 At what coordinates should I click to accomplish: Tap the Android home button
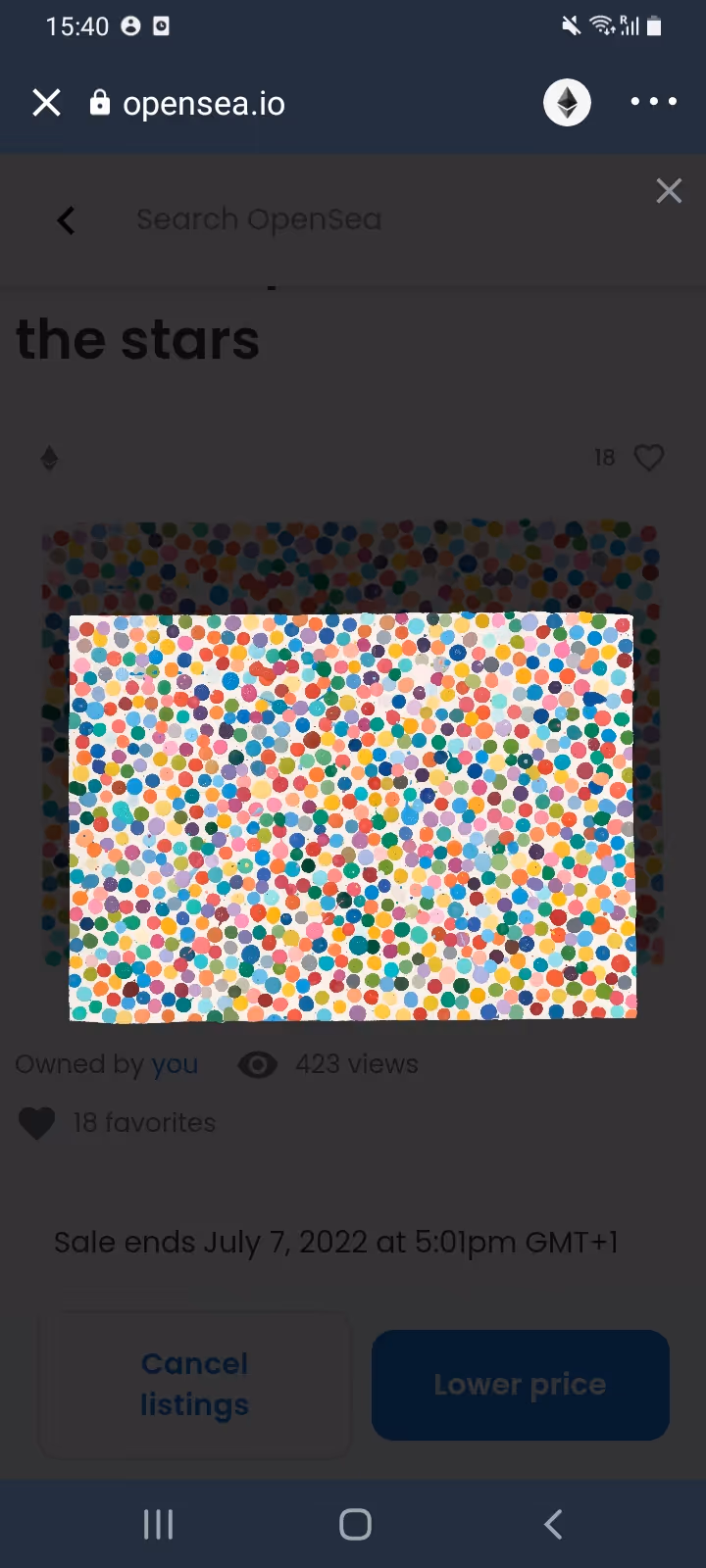click(x=355, y=1524)
